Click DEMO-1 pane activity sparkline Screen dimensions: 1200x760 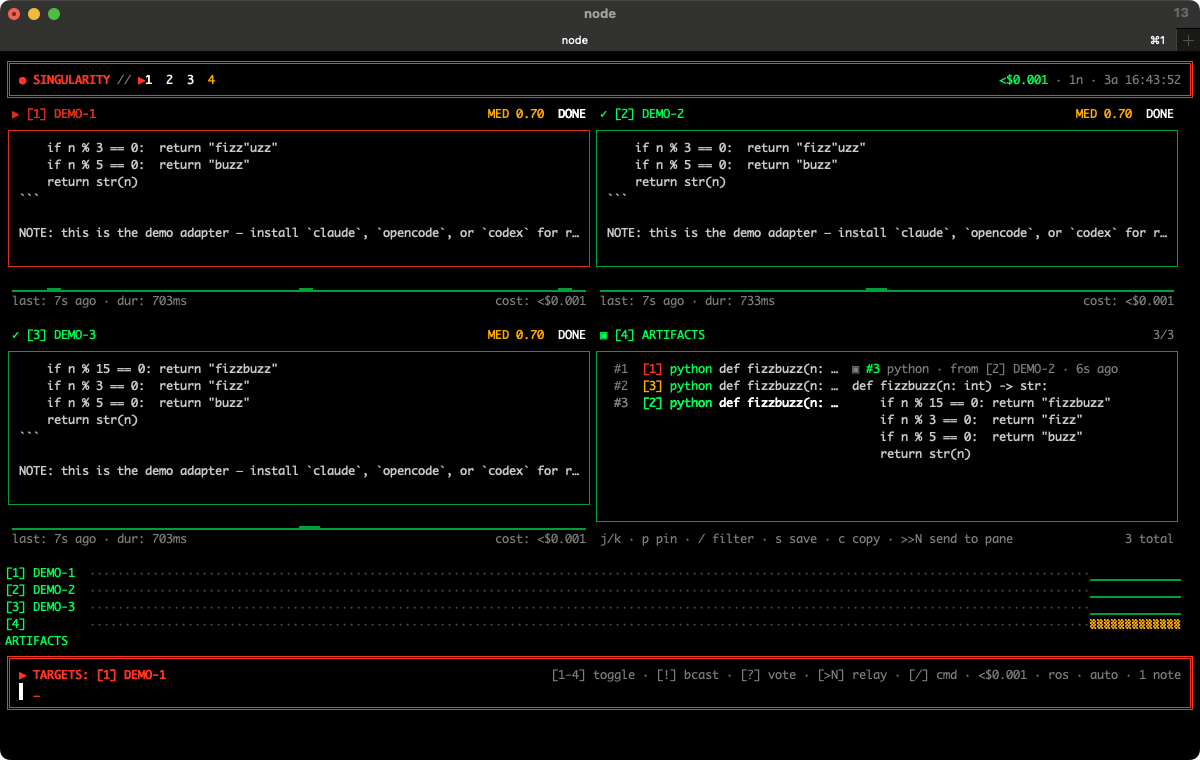pos(299,289)
